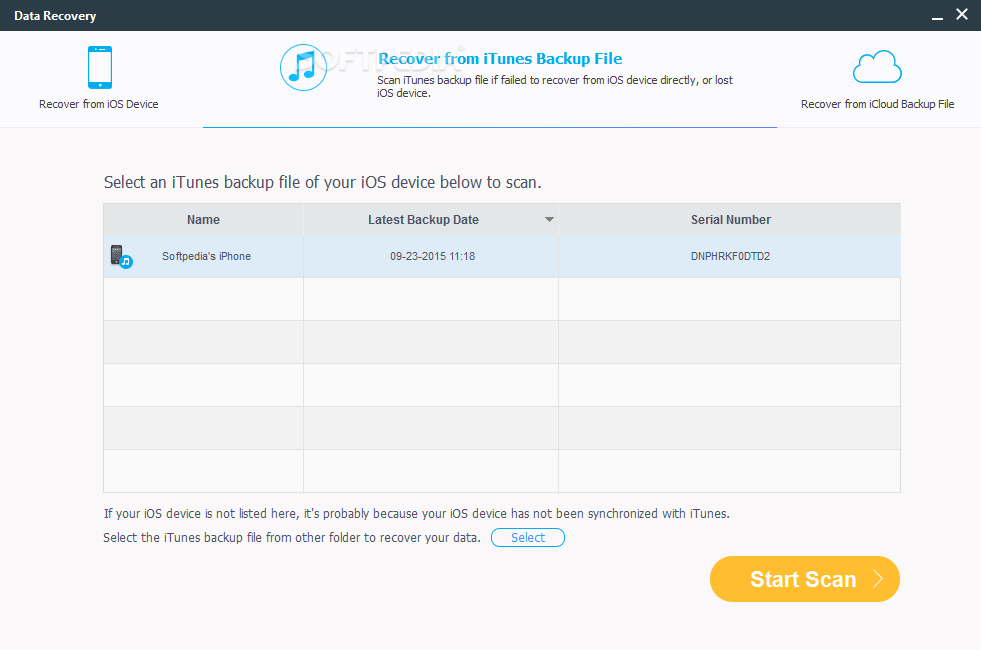981x650 pixels.
Task: Close the Data Recovery window
Action: click(x=962, y=14)
